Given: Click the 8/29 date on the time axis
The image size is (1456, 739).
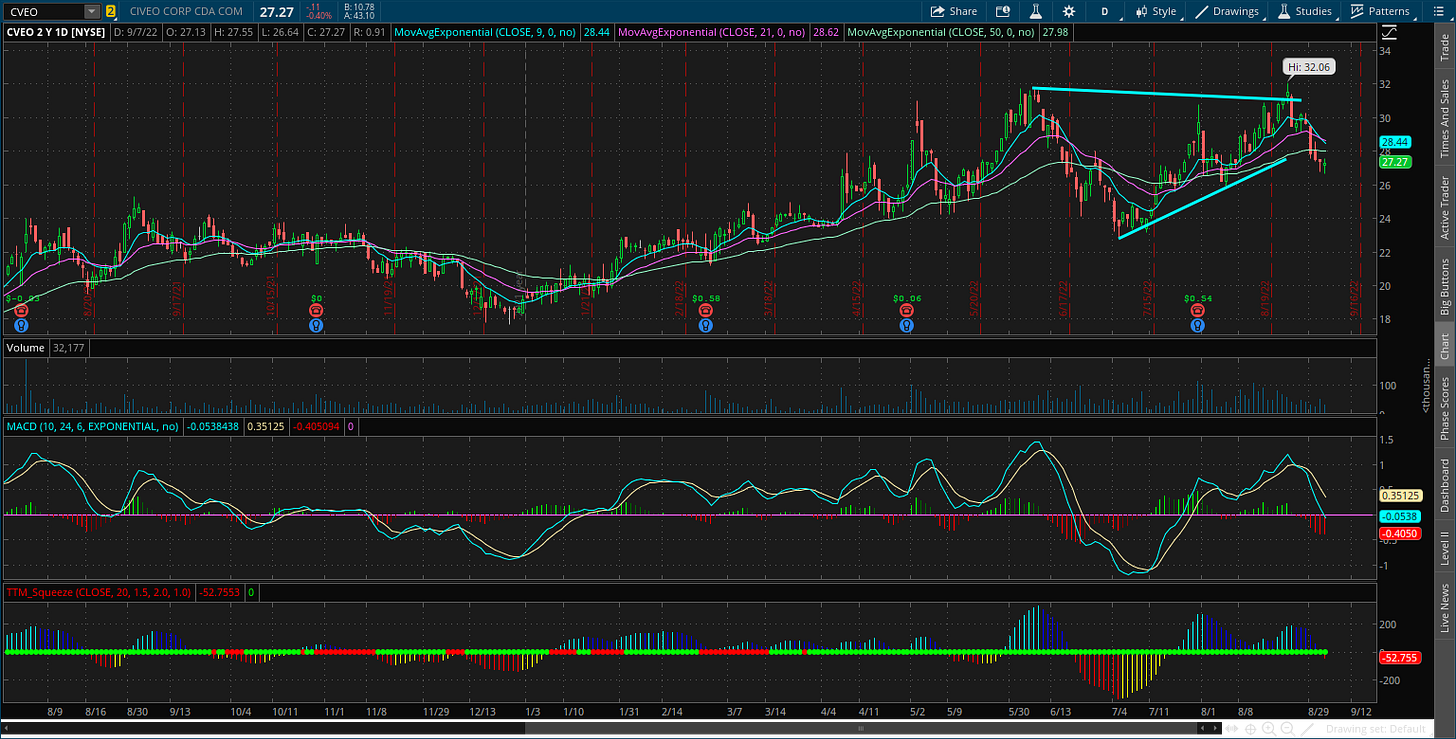Looking at the screenshot, I should (1319, 712).
